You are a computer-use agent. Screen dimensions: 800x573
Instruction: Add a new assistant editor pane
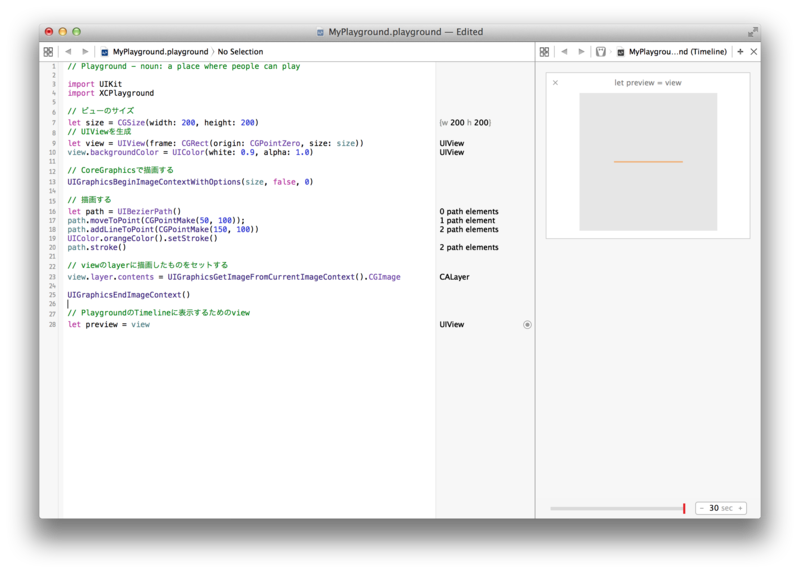click(740, 52)
